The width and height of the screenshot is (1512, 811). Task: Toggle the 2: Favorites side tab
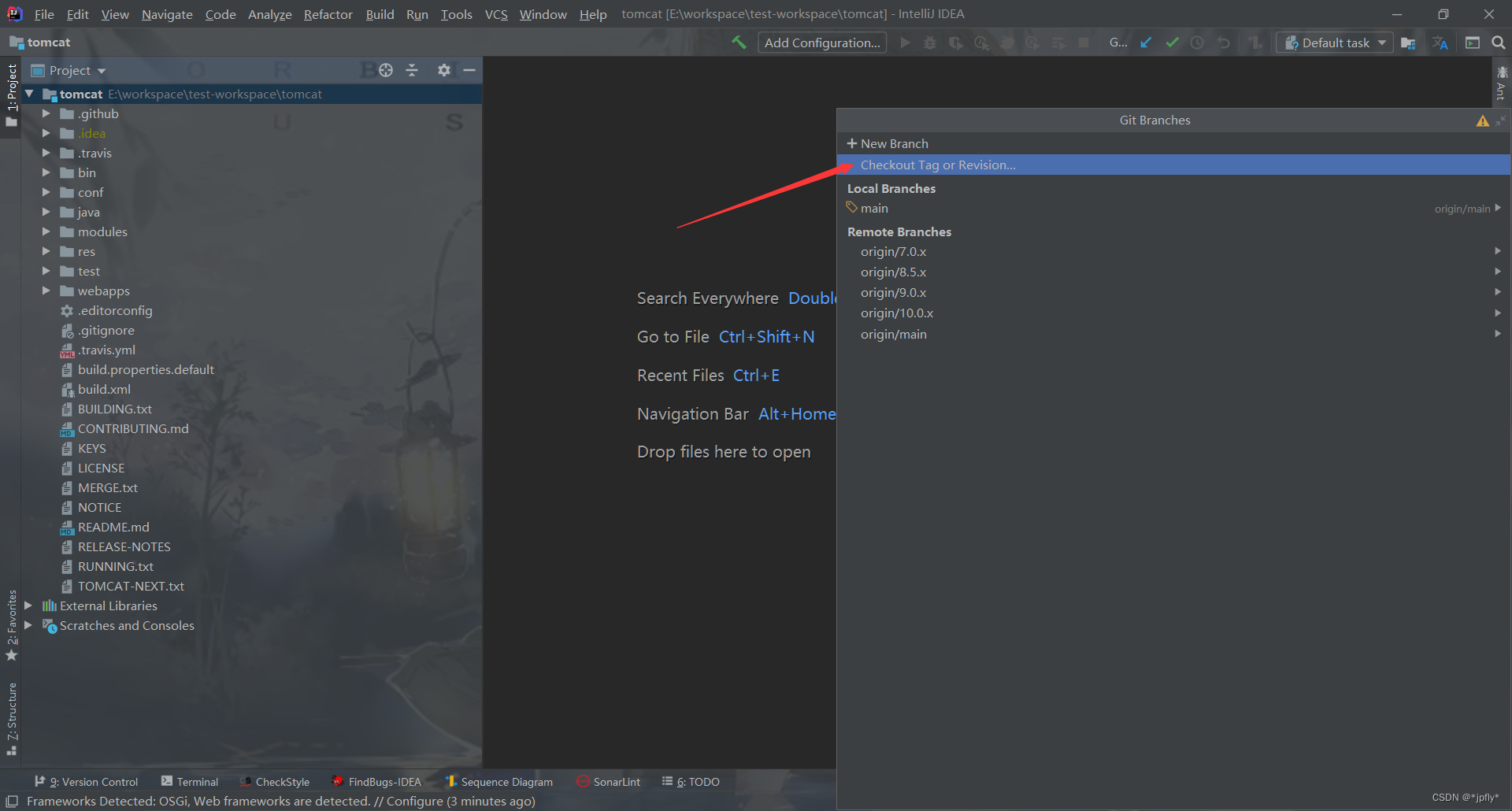(x=11, y=625)
